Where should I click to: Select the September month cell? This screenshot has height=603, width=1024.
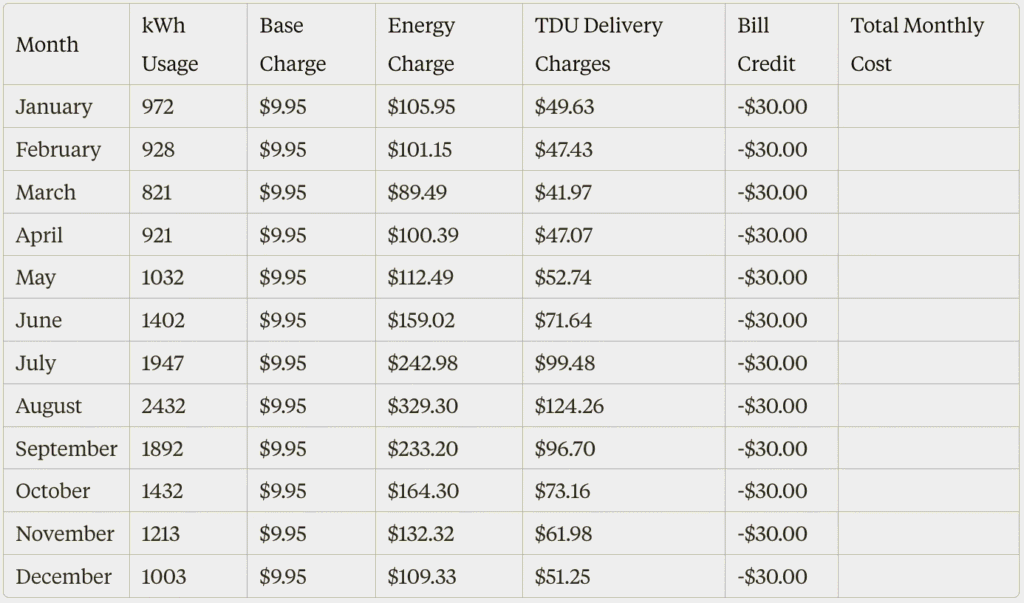tap(66, 449)
